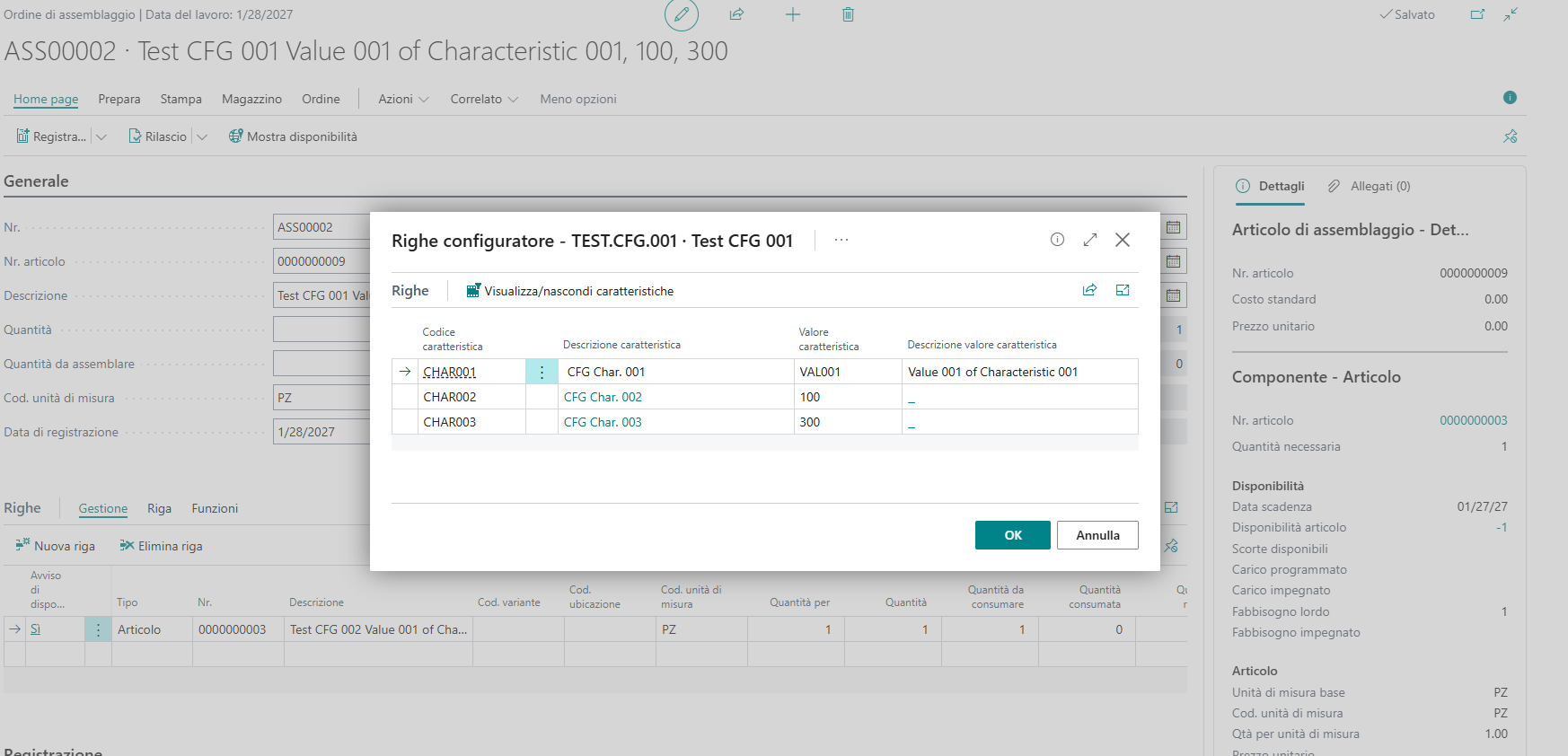Viewport: 1568px width, 756px height.
Task: Click Visualizza/nascondi caratteristiche toggle
Action: tap(570, 291)
